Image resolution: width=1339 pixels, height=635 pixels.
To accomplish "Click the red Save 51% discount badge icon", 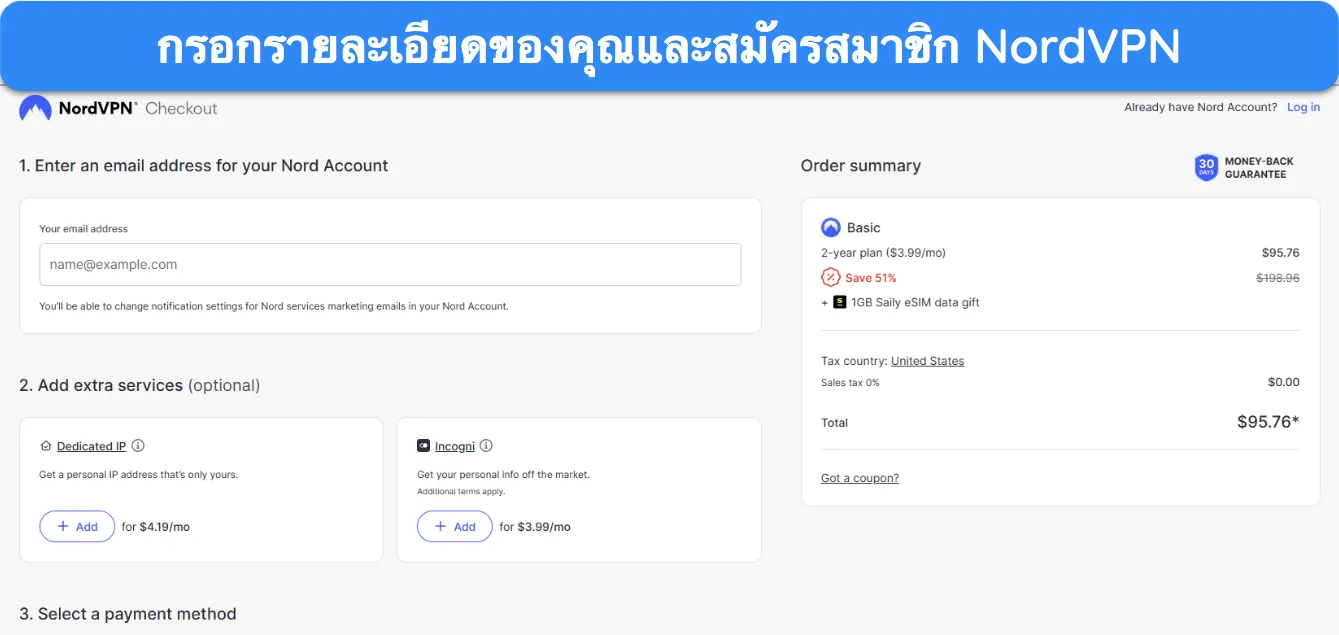I will (831, 277).
